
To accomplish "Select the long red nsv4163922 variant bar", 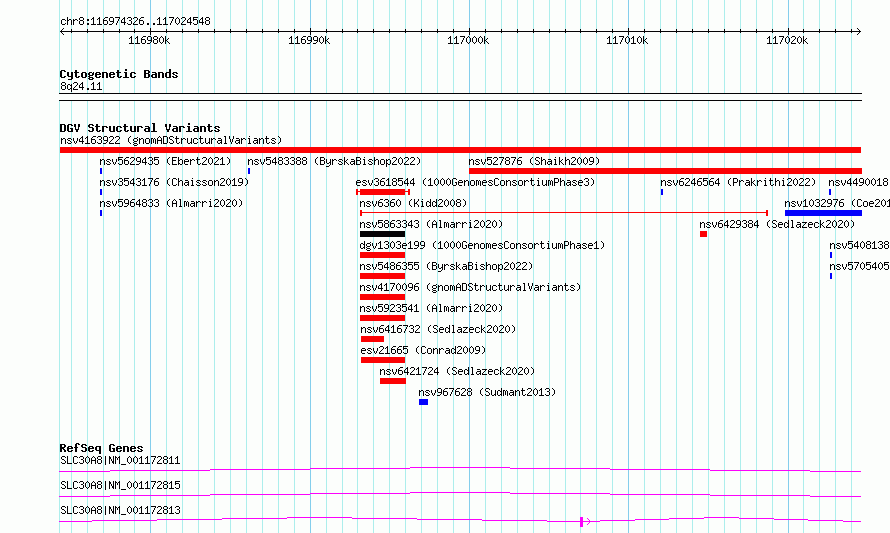I will [x=460, y=150].
